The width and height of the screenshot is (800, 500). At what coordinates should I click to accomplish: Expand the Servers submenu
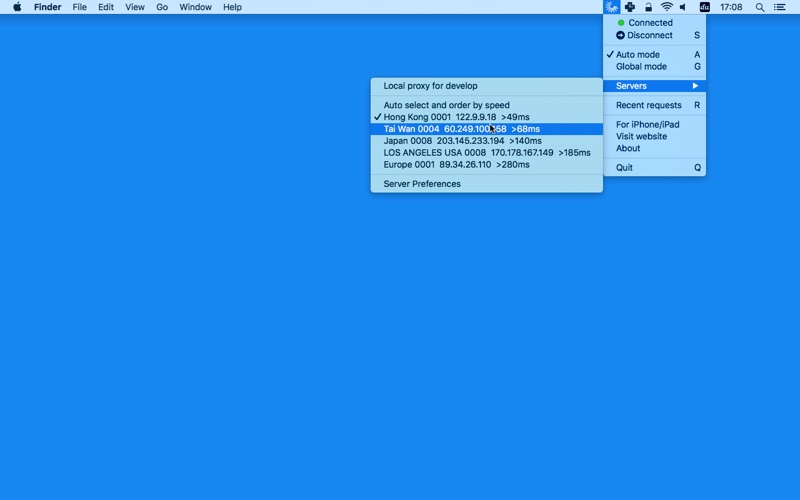coord(655,86)
